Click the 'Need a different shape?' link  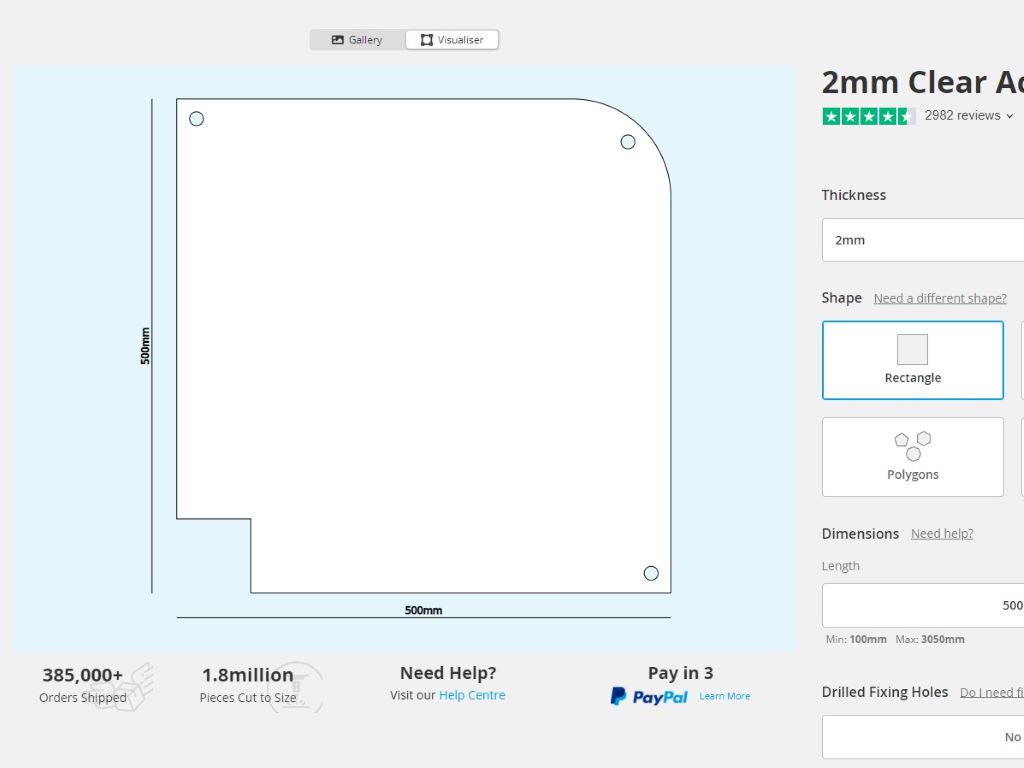point(940,298)
